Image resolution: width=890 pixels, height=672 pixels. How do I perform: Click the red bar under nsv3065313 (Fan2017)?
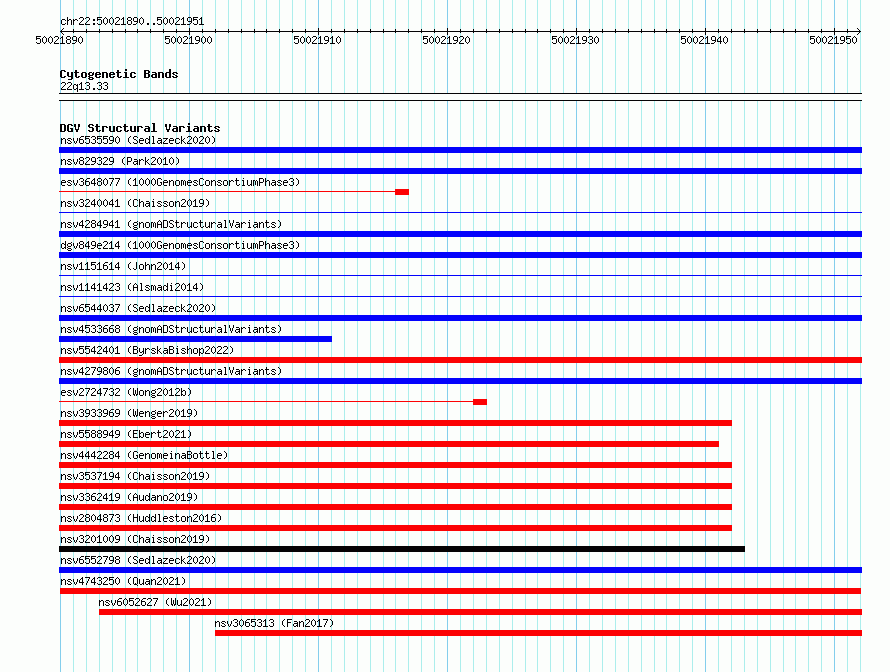click(x=538, y=633)
